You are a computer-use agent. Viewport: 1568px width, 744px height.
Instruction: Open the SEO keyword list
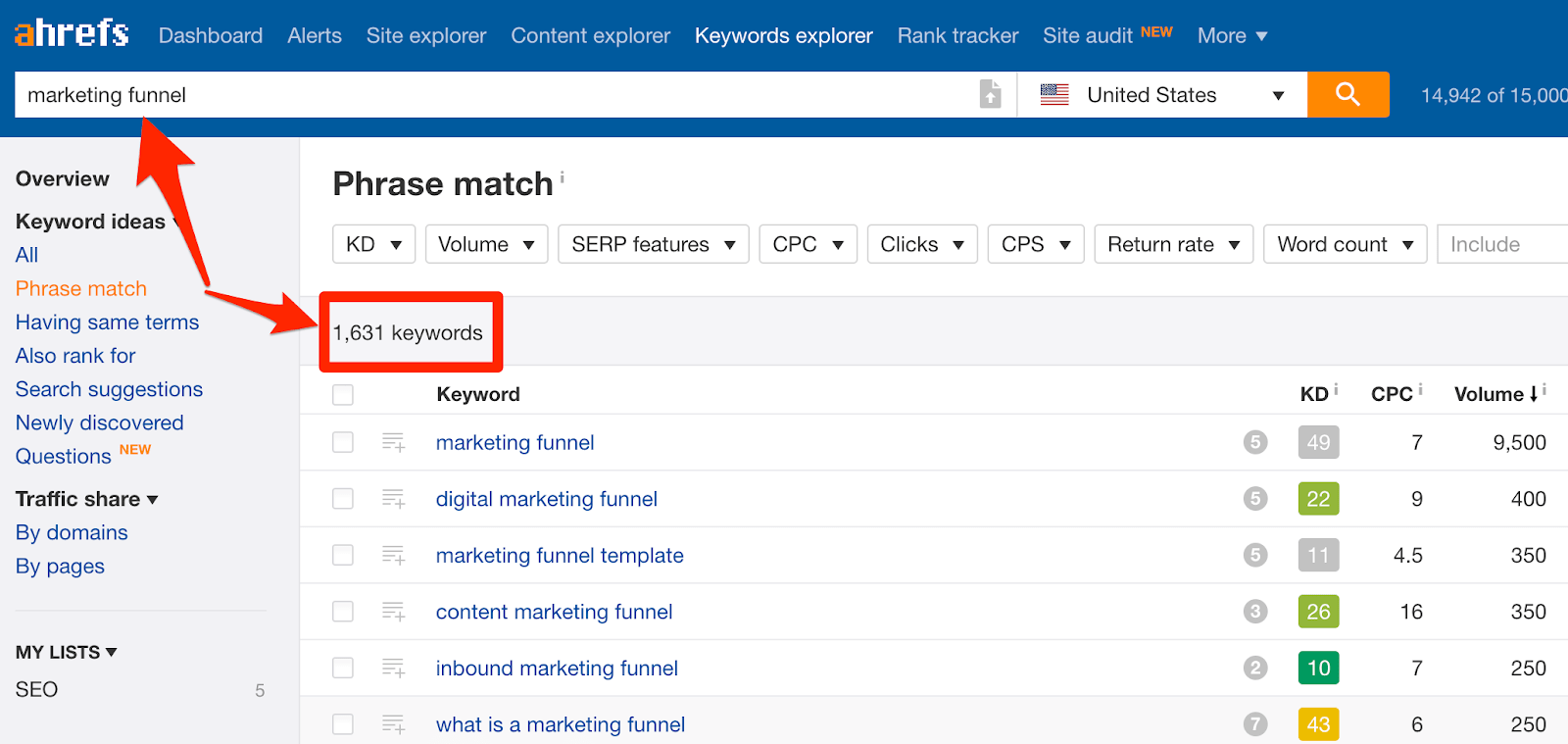[36, 689]
